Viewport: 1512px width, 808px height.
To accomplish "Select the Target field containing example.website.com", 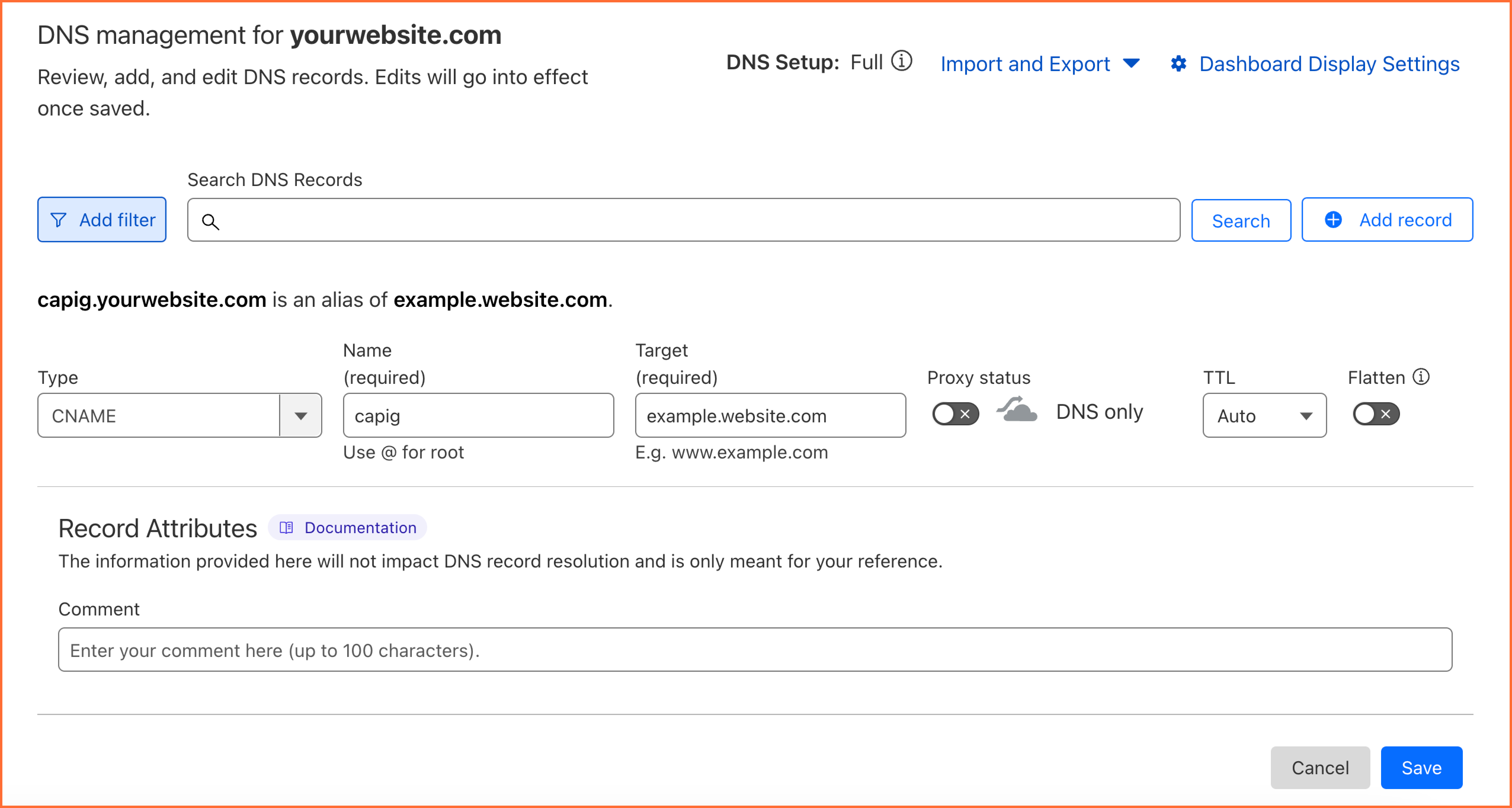I will pos(770,416).
